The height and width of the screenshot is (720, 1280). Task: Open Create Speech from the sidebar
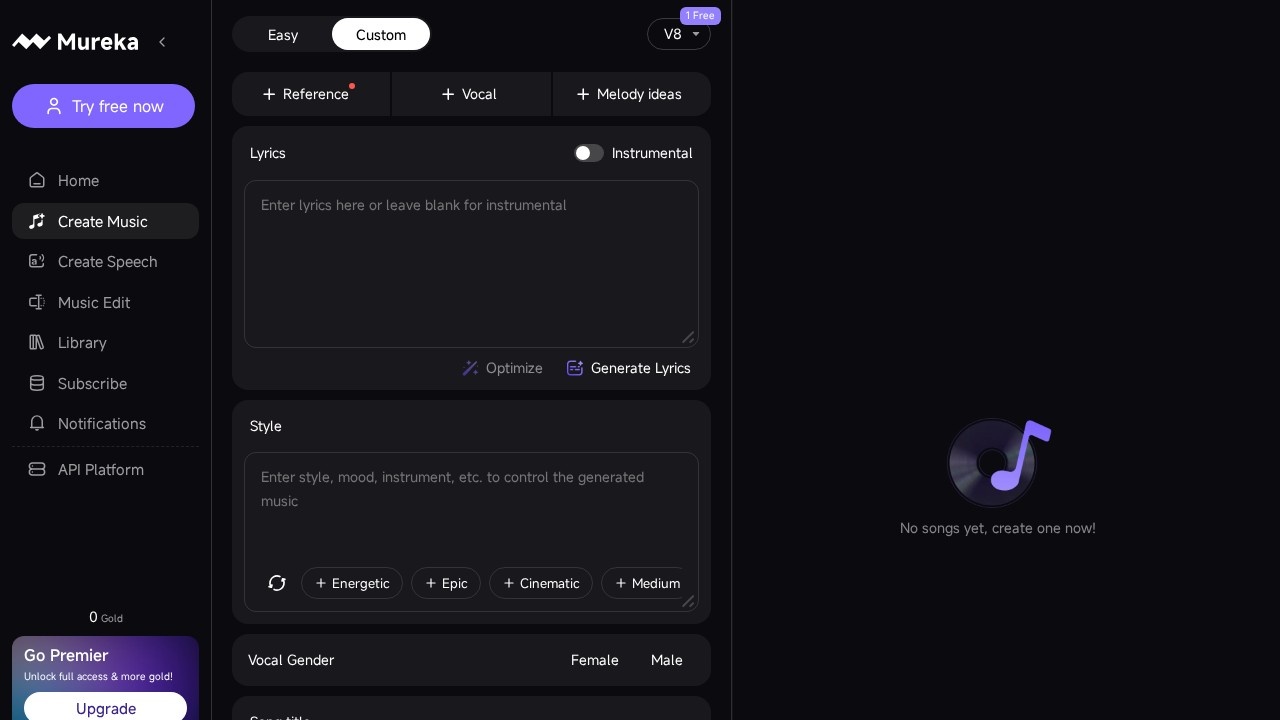pos(106,262)
